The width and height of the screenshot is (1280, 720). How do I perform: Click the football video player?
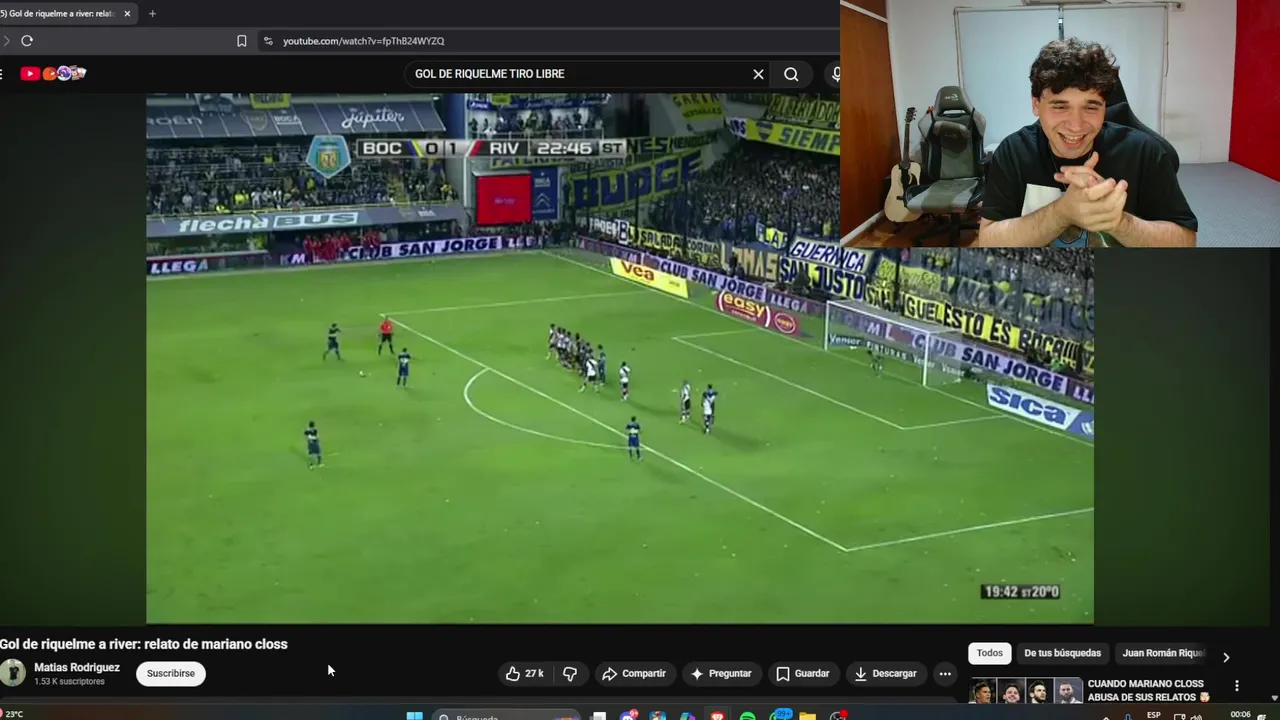coord(620,359)
